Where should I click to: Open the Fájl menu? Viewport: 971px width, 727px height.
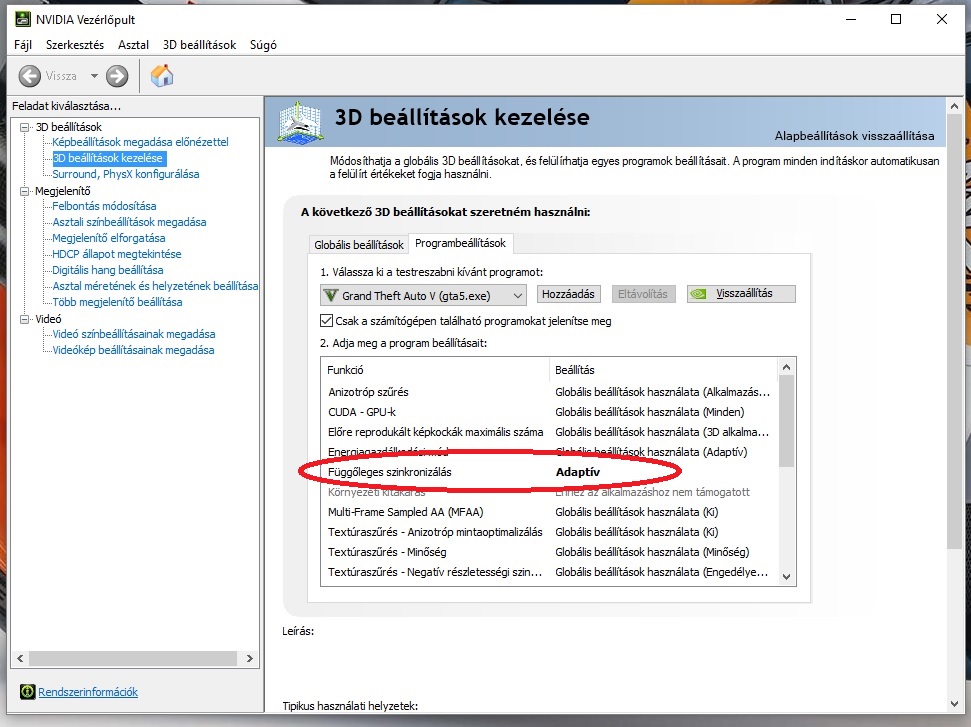point(23,45)
